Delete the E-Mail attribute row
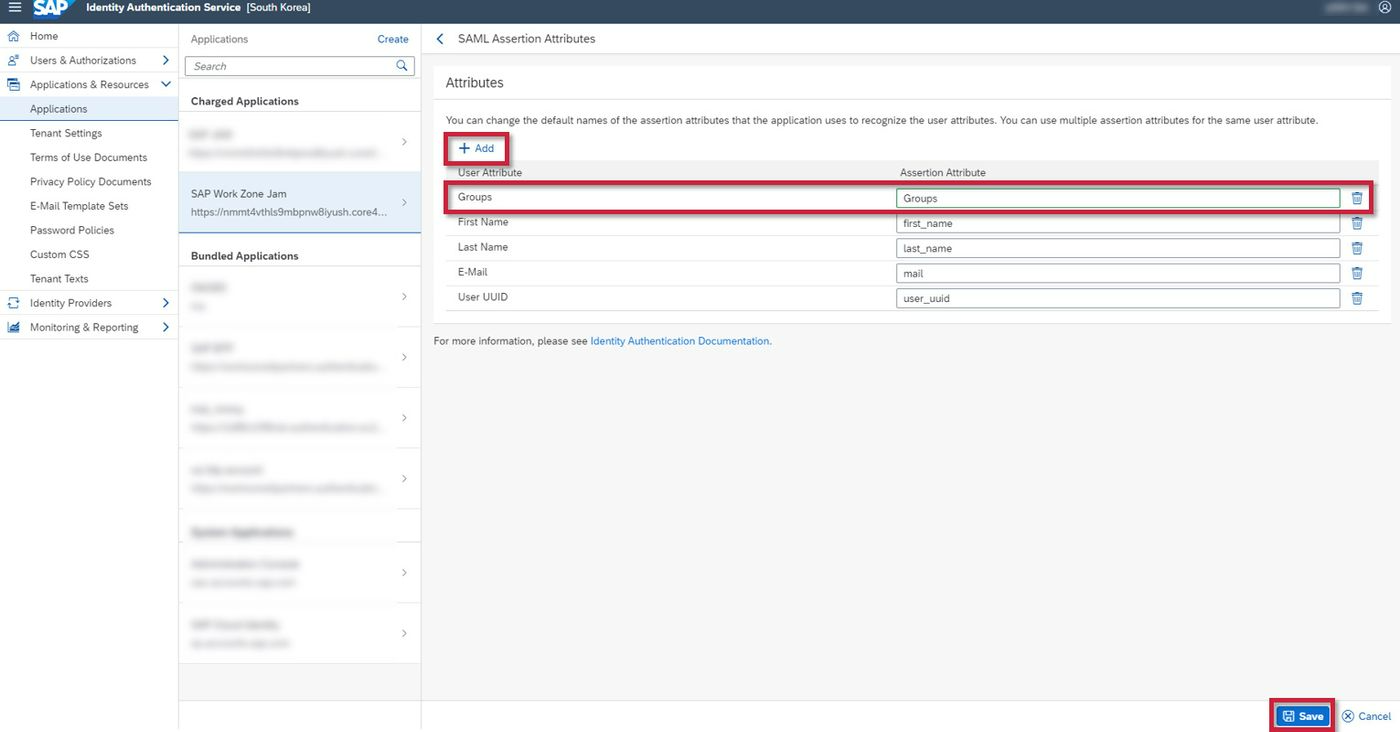Screen dimensions: 1400x732 pos(1357,273)
